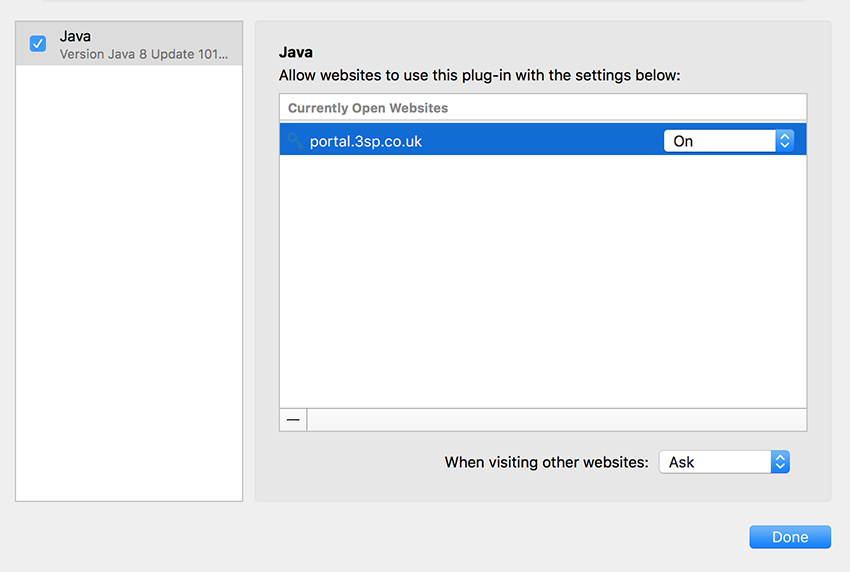The width and height of the screenshot is (850, 572).
Task: Click the When visiting other websites label
Action: (546, 462)
